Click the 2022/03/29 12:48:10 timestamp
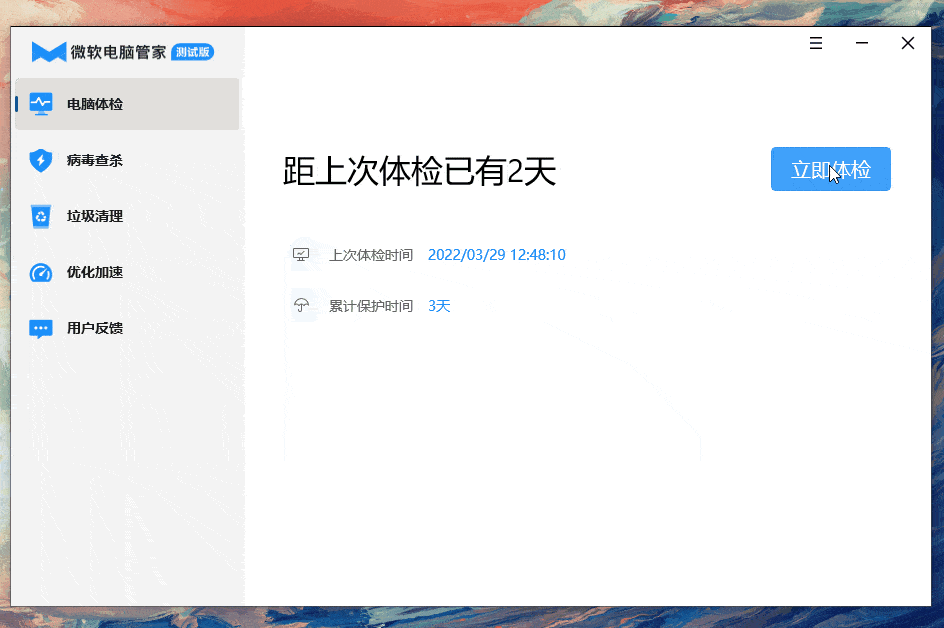 (497, 255)
